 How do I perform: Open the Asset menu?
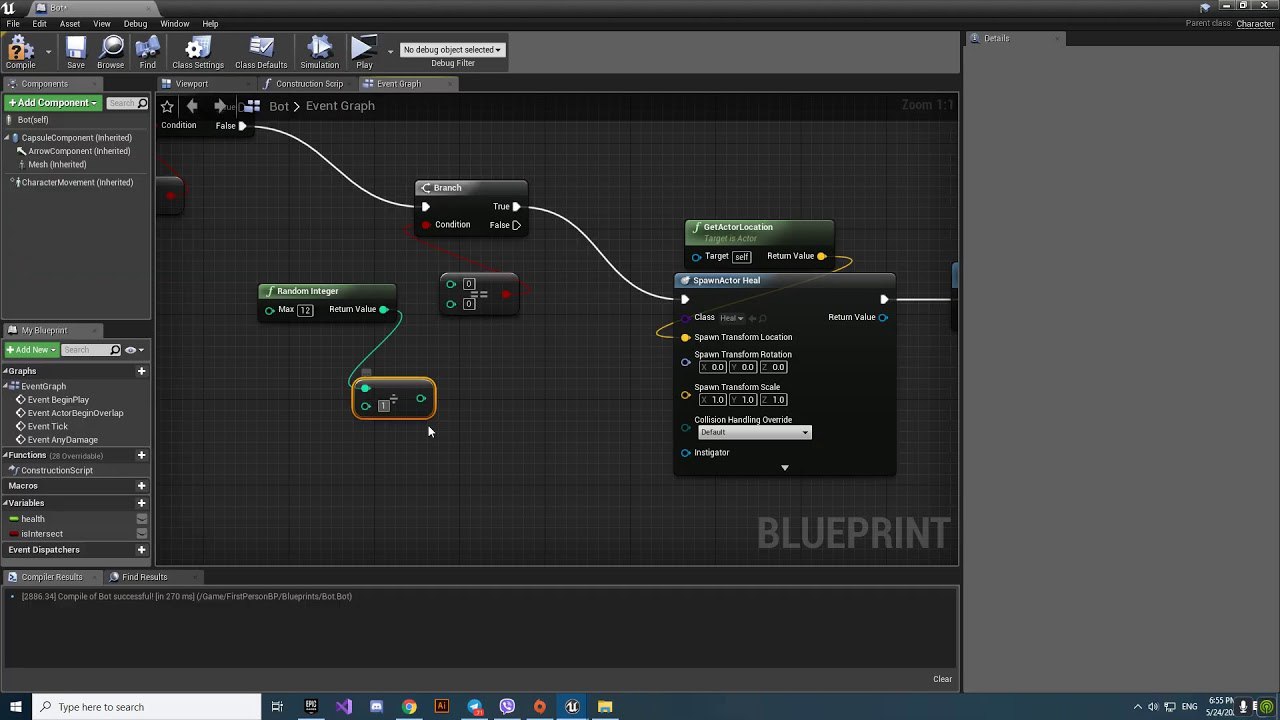click(70, 23)
